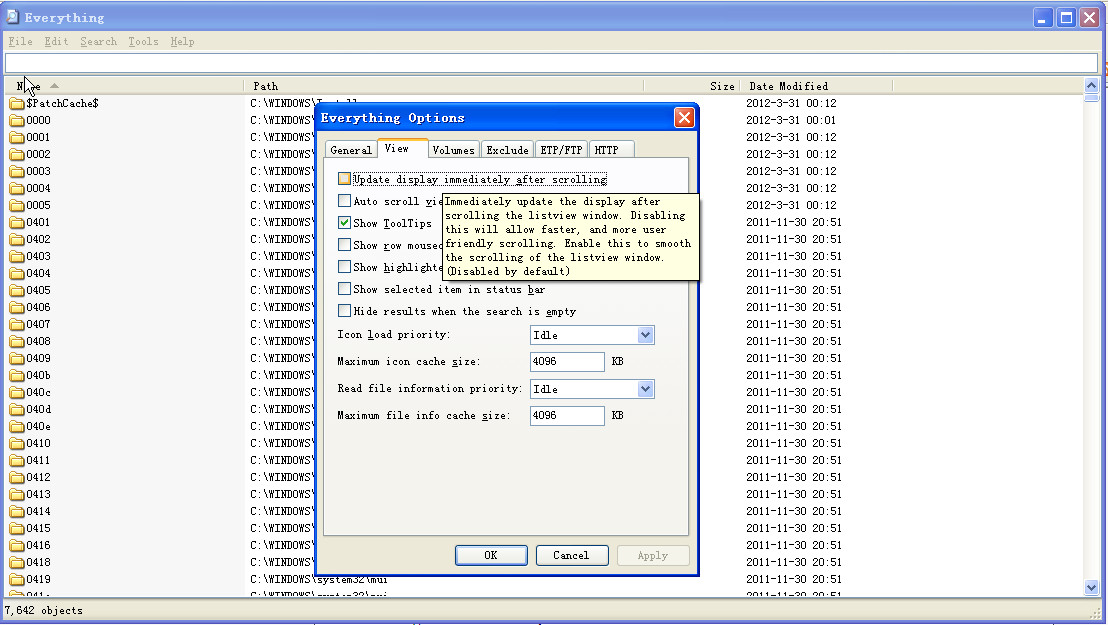1108x625 pixels.
Task: Click the 0004 folder icon
Action: [x=17, y=188]
